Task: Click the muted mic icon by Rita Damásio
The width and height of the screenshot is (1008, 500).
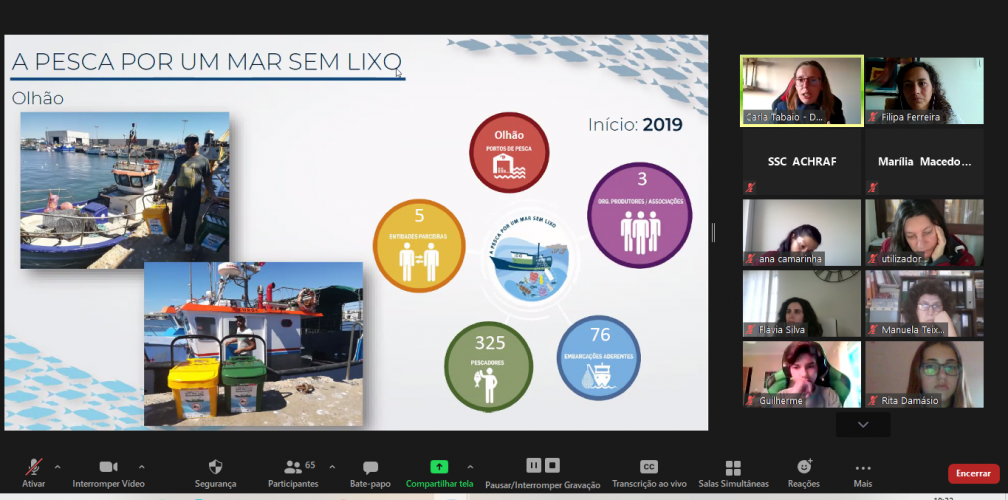Action: pyautogui.click(x=873, y=400)
